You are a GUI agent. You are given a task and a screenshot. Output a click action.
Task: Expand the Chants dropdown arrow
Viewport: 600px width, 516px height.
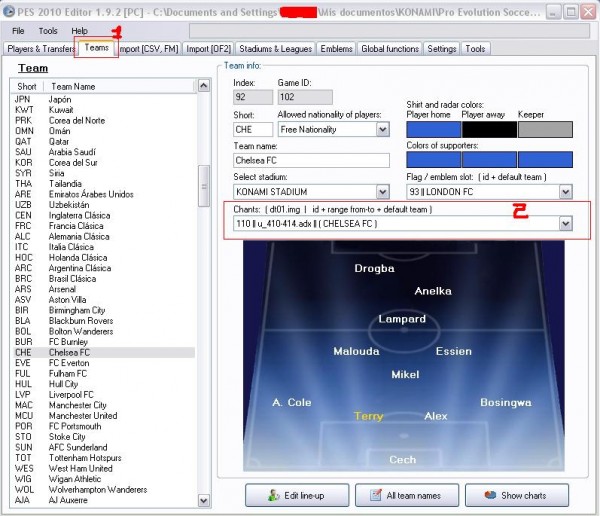coord(566,223)
